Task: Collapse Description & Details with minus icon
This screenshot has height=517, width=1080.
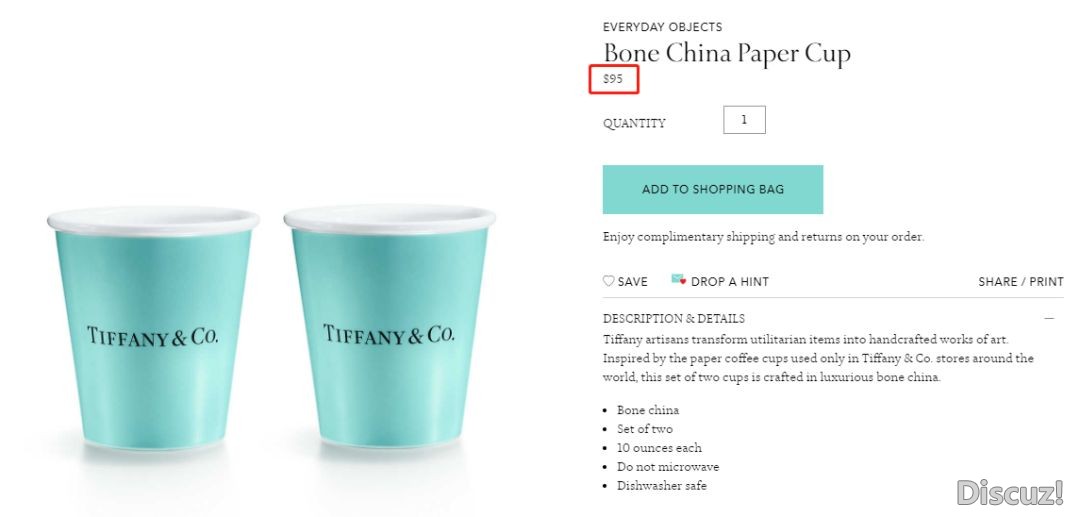Action: 1049,319
